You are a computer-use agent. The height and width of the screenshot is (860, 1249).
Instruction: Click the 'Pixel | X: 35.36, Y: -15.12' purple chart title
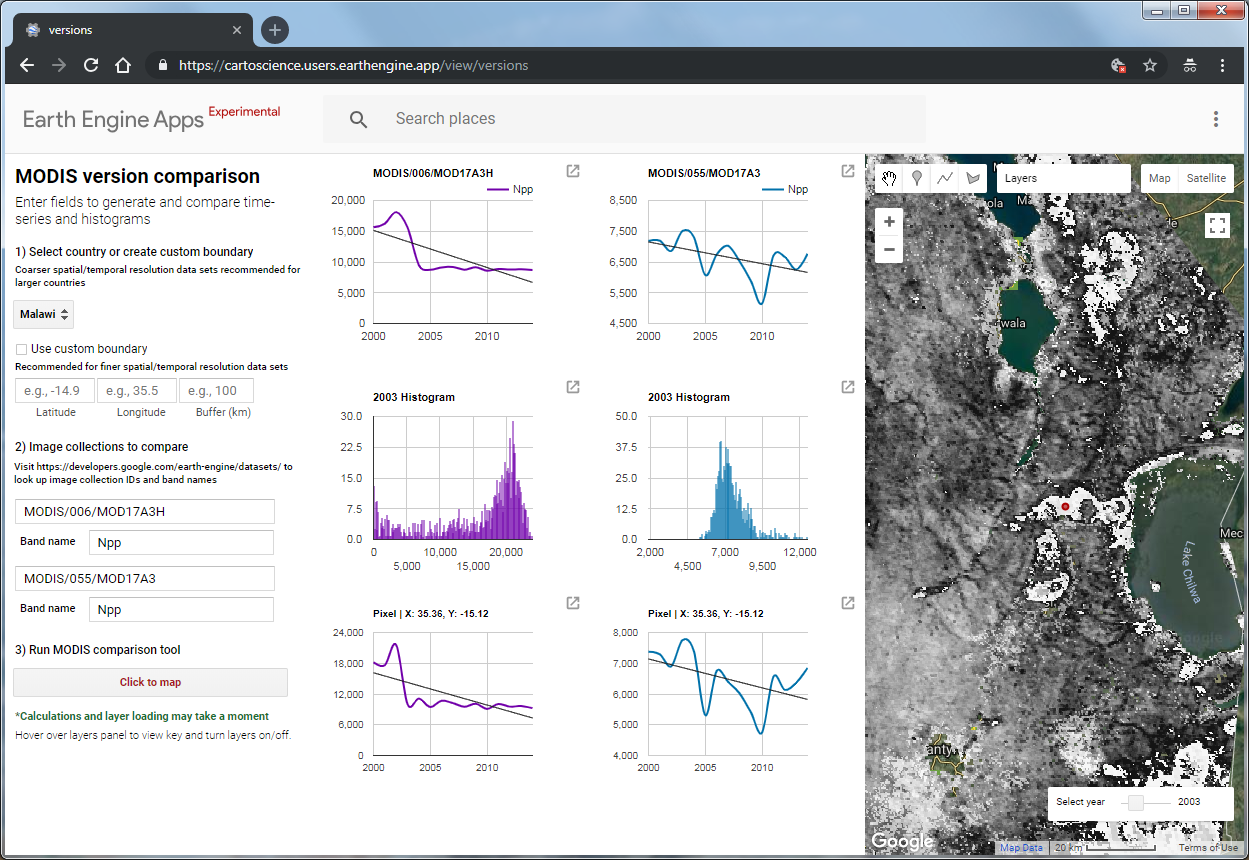click(431, 613)
